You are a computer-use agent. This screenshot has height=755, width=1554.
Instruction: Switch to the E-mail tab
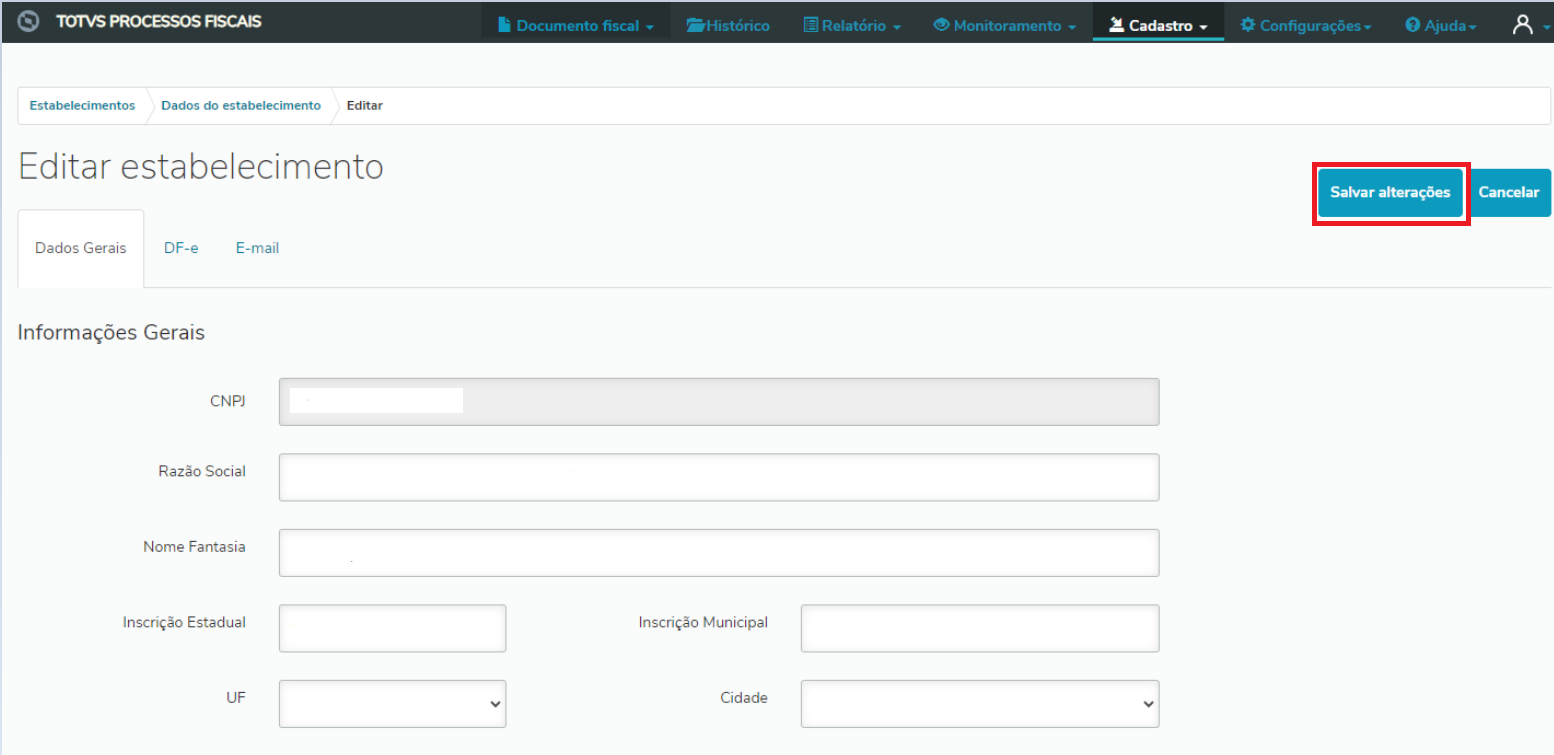[x=257, y=248]
